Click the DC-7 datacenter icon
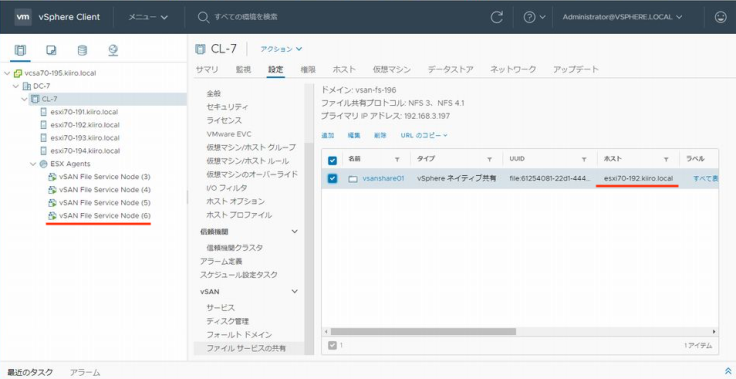 [x=27, y=86]
